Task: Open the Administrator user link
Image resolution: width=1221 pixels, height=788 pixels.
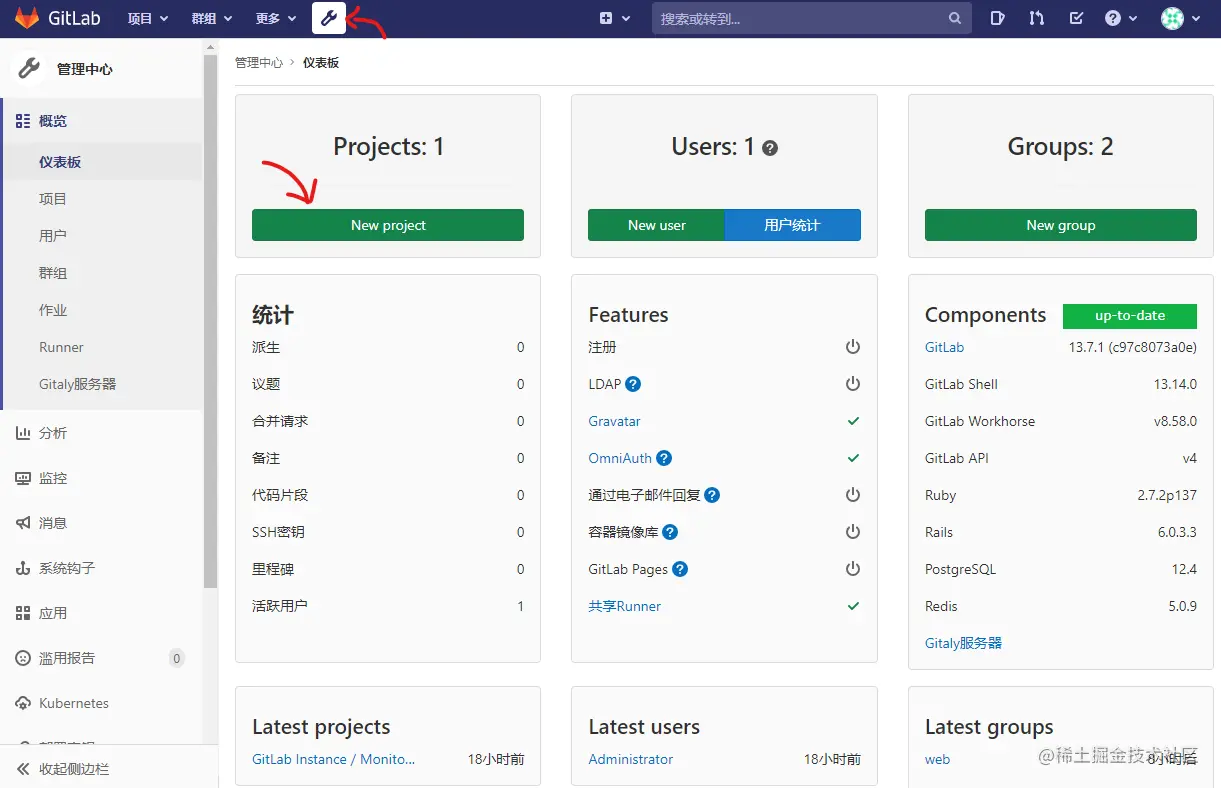Action: pos(631,759)
